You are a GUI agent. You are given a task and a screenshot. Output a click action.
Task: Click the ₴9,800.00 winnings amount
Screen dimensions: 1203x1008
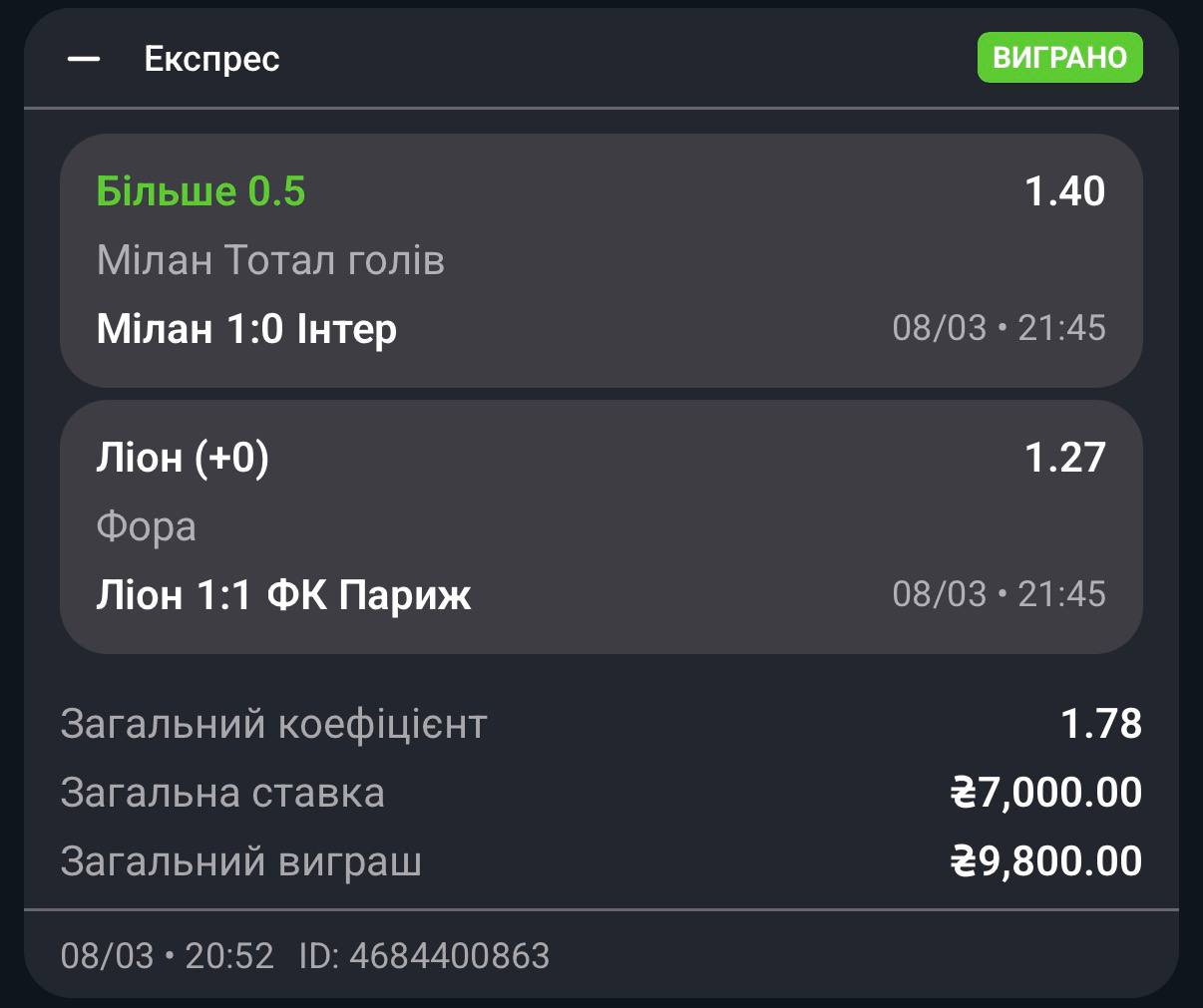click(x=1045, y=860)
